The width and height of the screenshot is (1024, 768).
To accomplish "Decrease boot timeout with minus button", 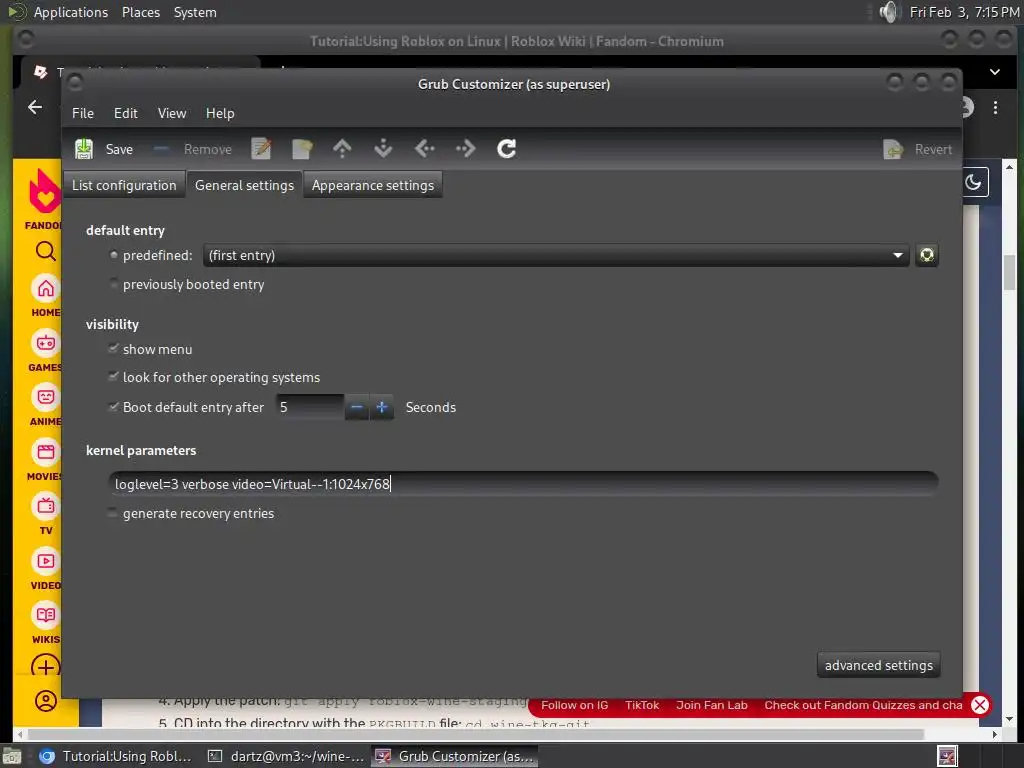I will [357, 408].
